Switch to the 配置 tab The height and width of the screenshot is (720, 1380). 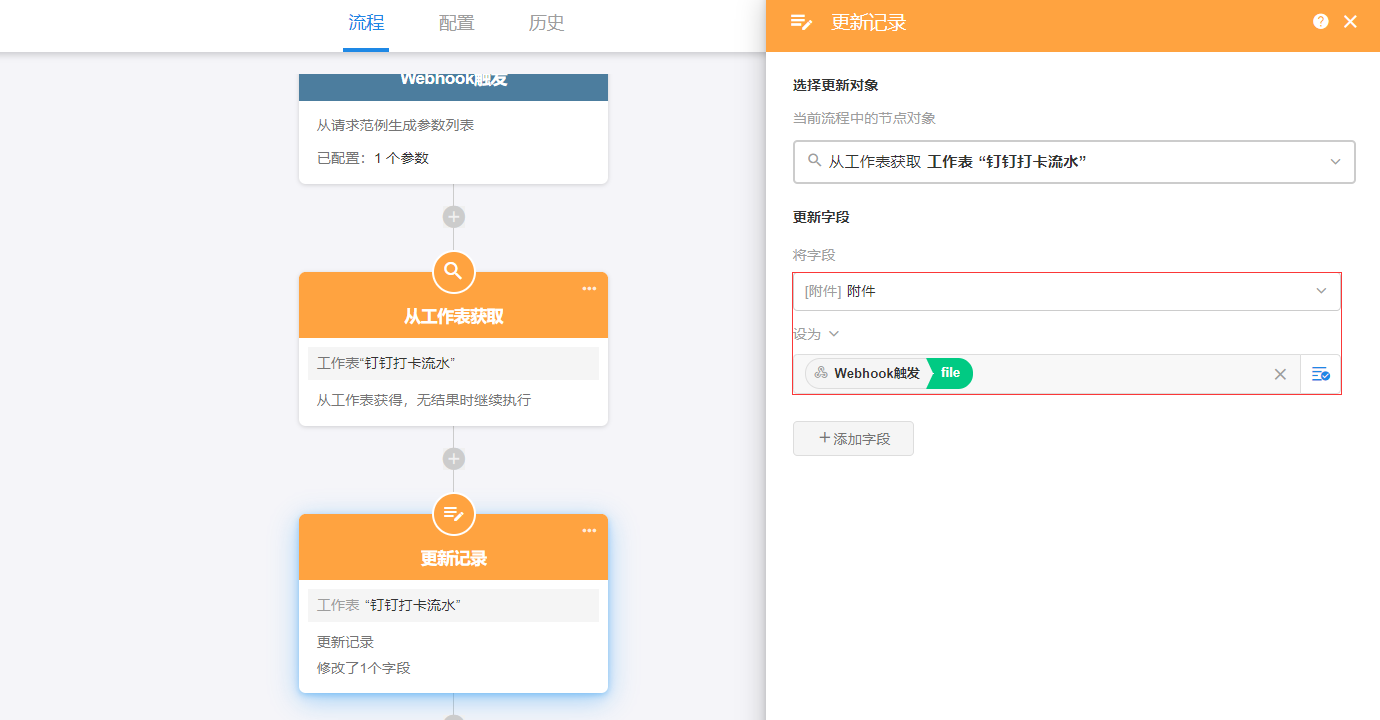pyautogui.click(x=456, y=23)
